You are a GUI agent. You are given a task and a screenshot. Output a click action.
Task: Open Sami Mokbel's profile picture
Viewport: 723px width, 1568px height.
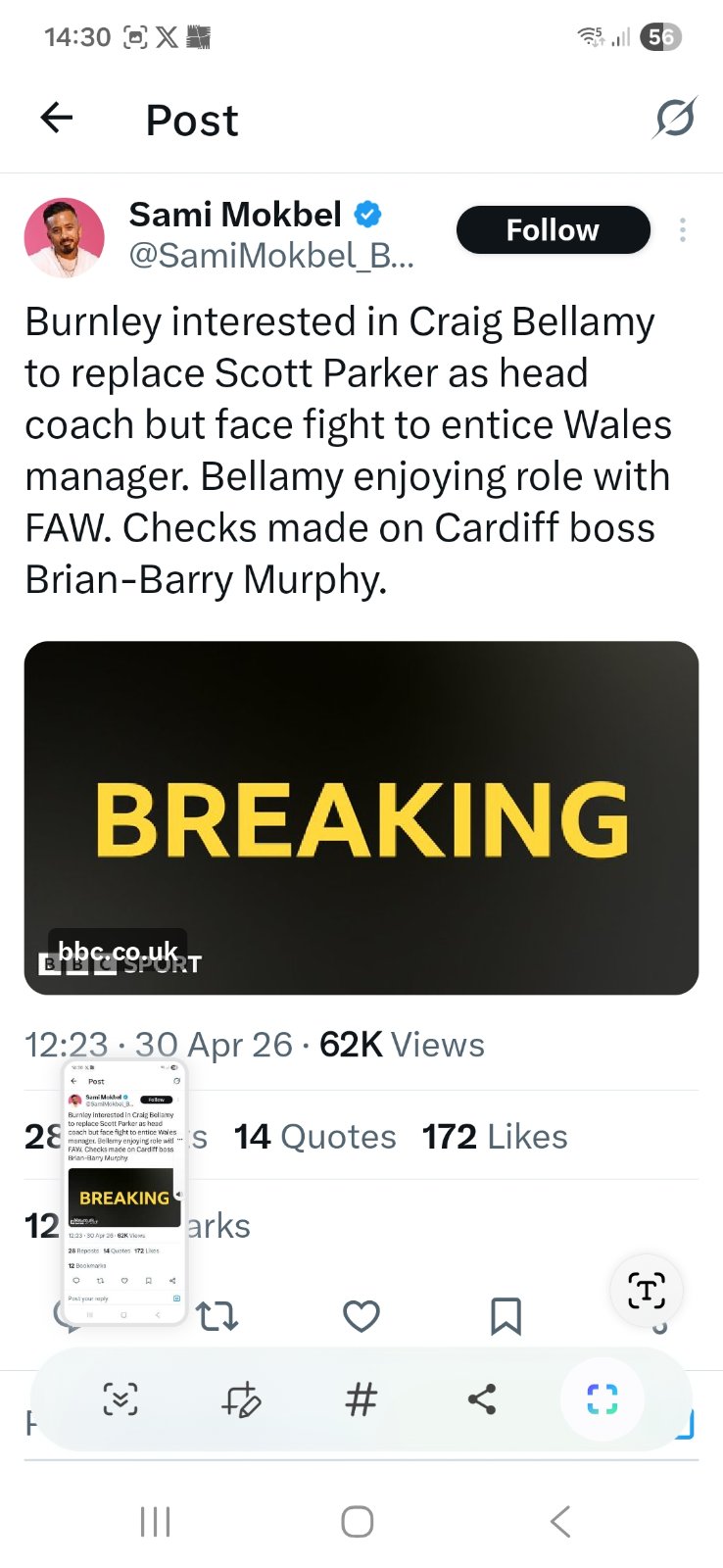(65, 237)
